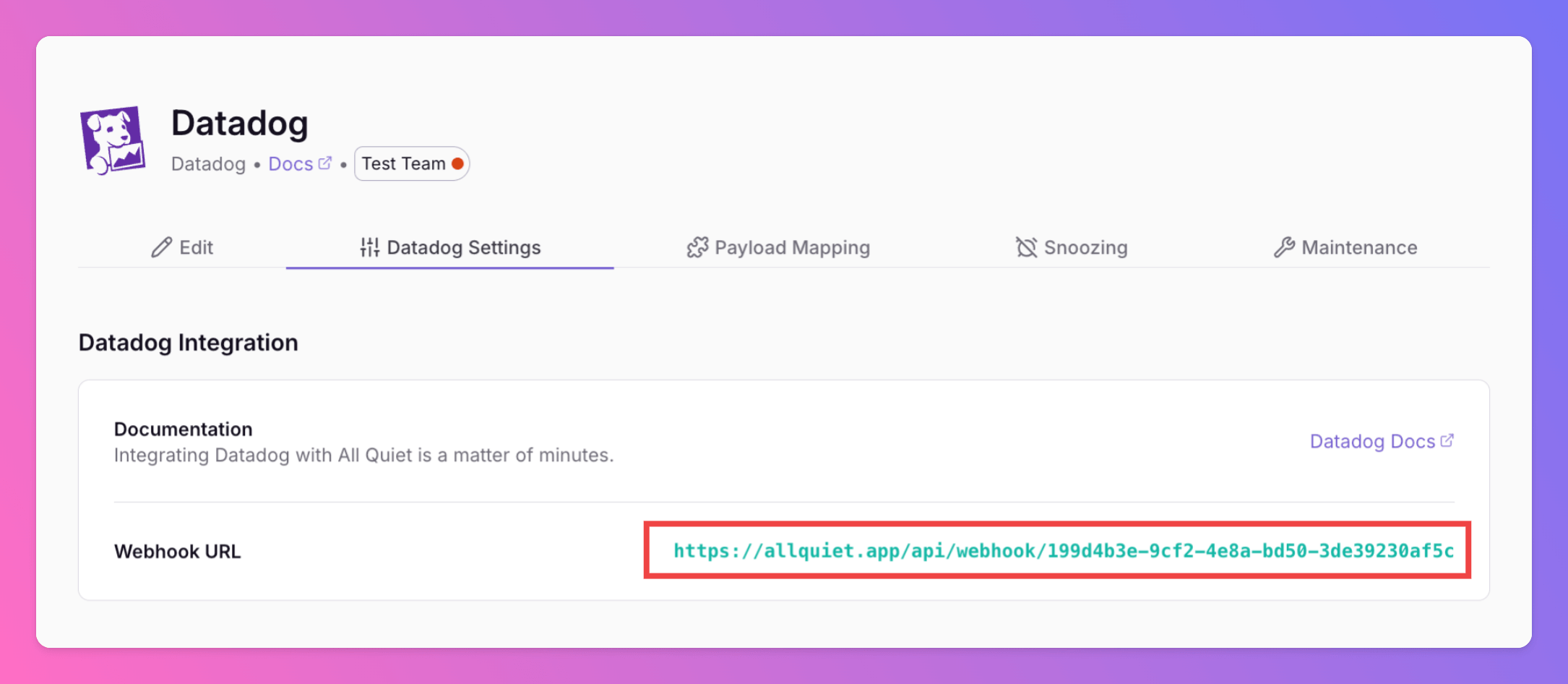Click the sliders icon beside Datadog Settings
The height and width of the screenshot is (684, 1568).
point(369,247)
